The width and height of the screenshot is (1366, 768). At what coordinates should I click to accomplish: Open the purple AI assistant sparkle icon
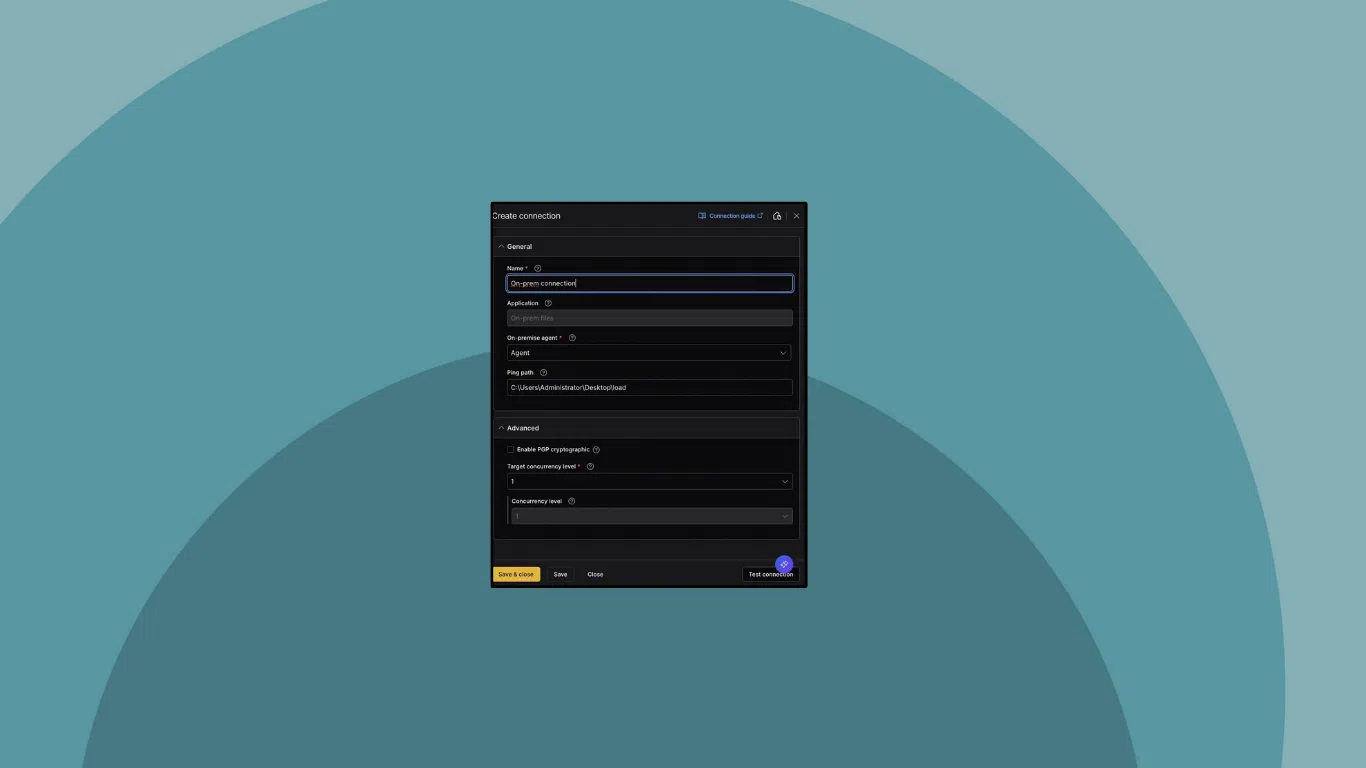point(784,564)
